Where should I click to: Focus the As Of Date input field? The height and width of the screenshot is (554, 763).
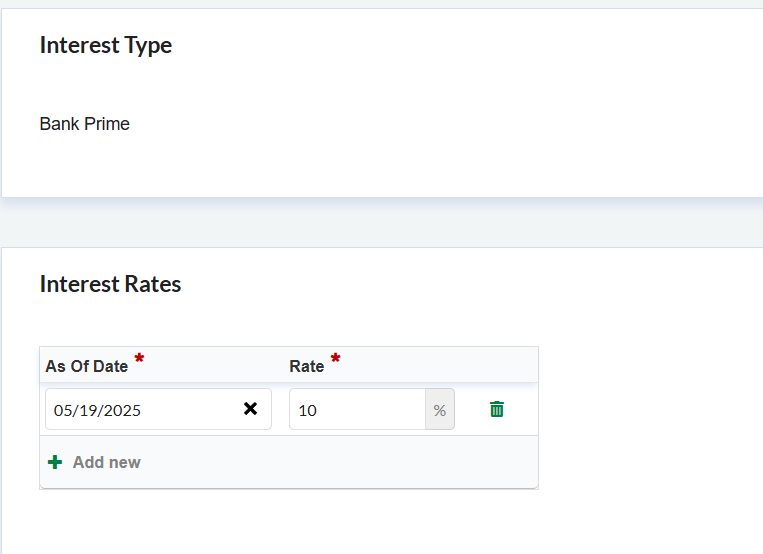pos(158,409)
